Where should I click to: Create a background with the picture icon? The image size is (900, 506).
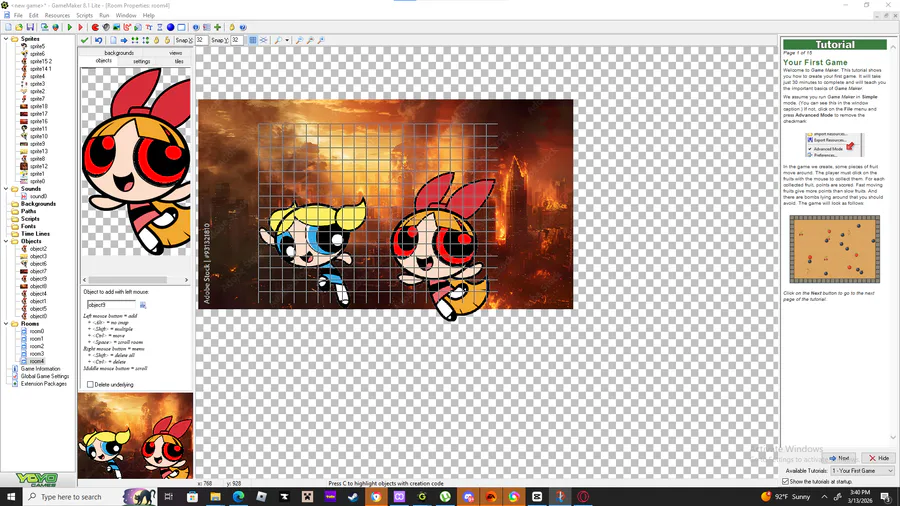point(117,27)
